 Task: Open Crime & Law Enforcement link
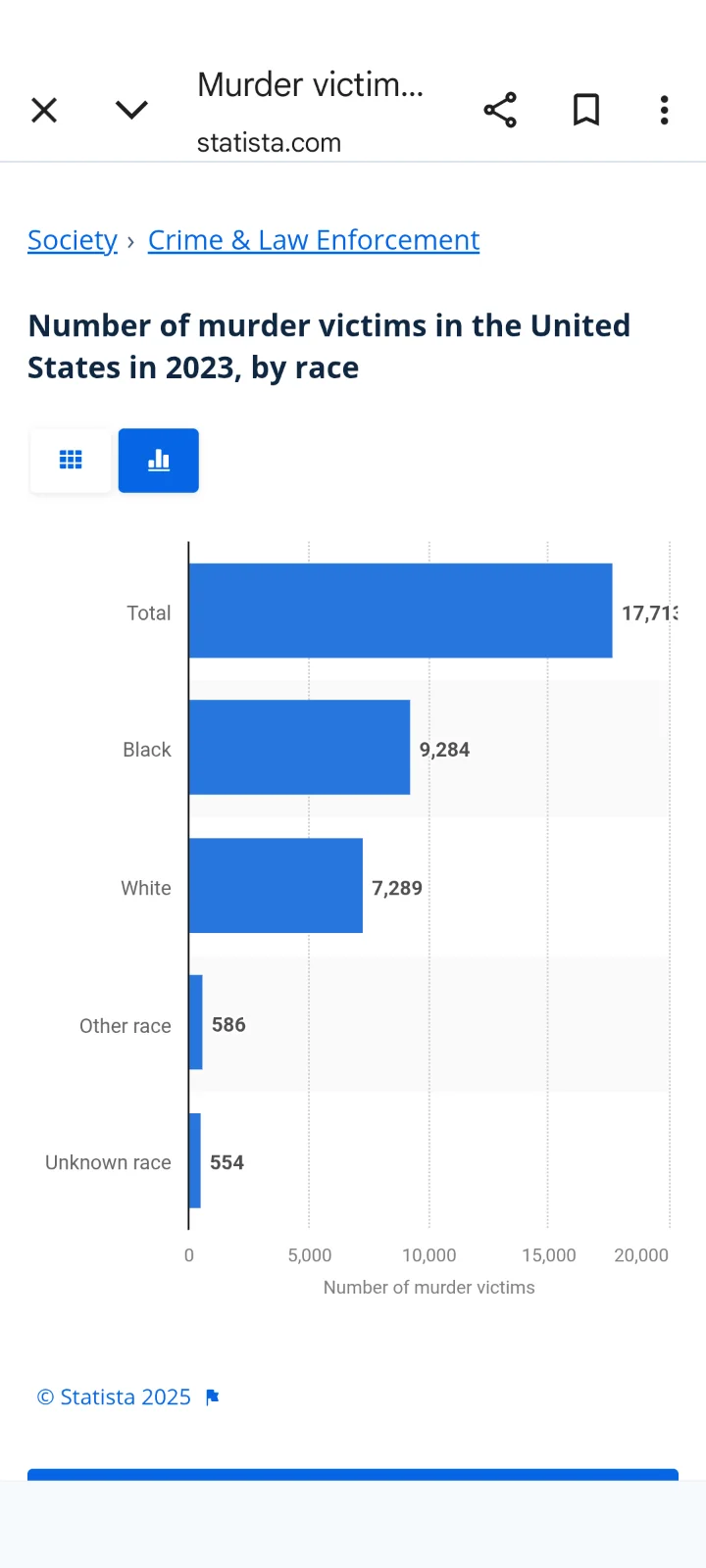(314, 240)
